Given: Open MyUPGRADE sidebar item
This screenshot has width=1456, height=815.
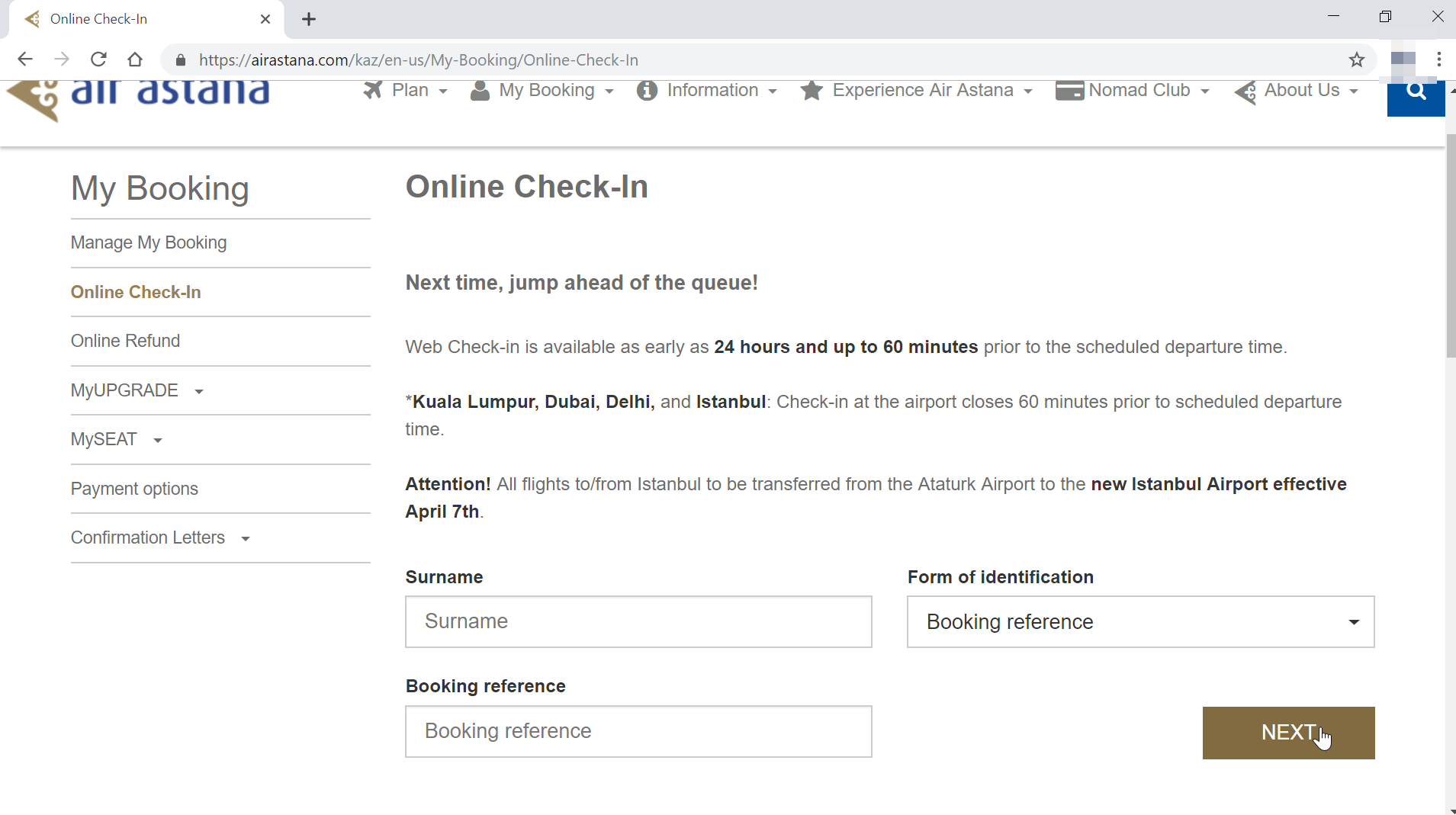Looking at the screenshot, I should coord(124,390).
